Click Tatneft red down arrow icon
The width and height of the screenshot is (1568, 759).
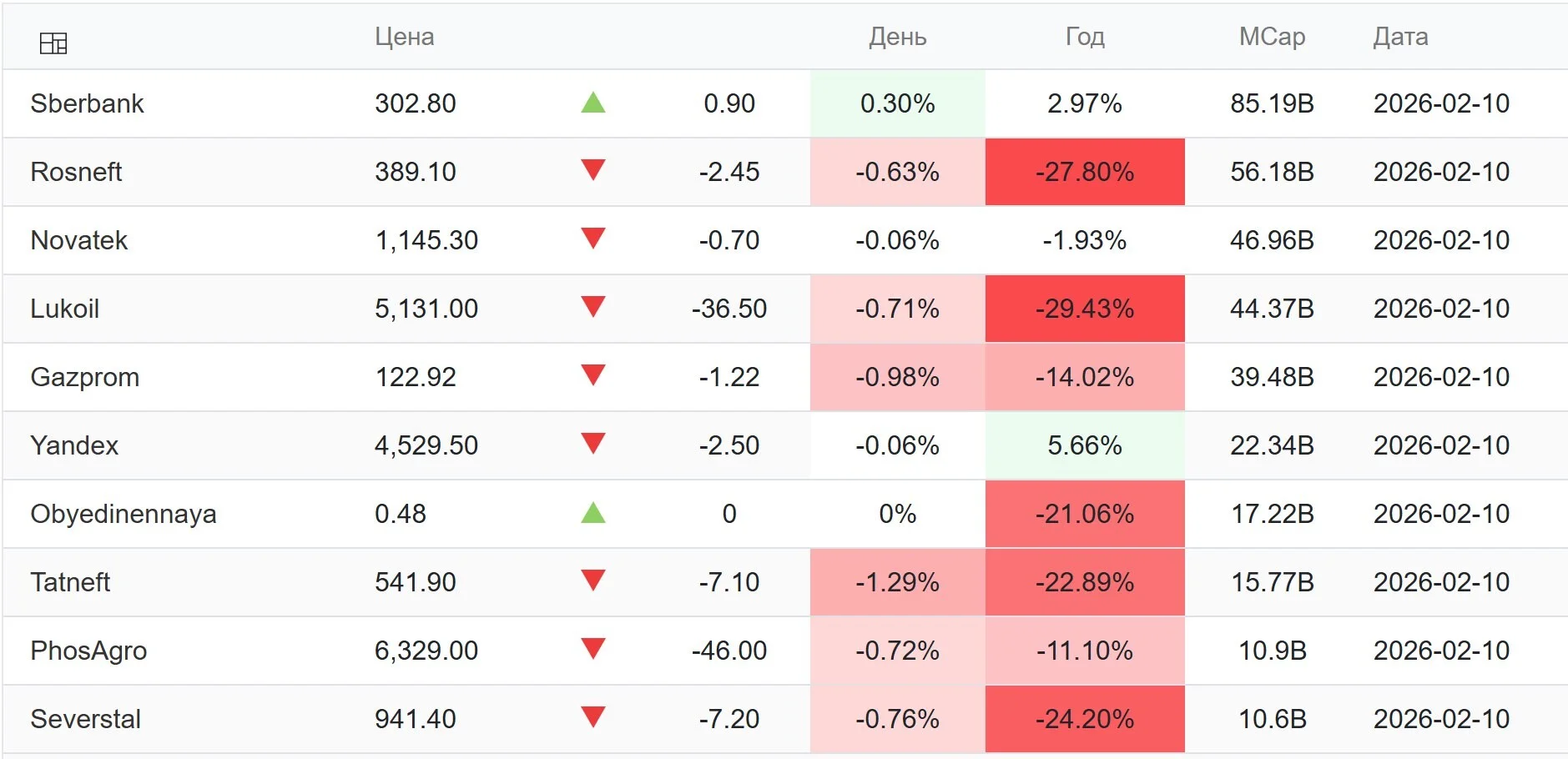tap(593, 581)
